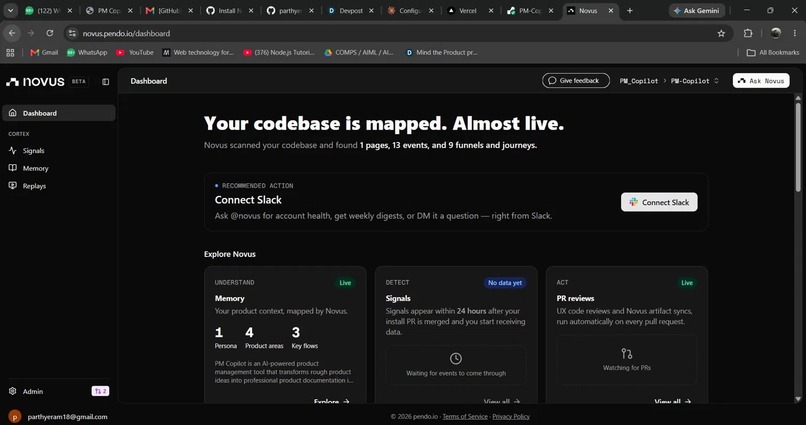Click the clock icon in the Signals card
The image size is (806, 425).
pos(455,358)
